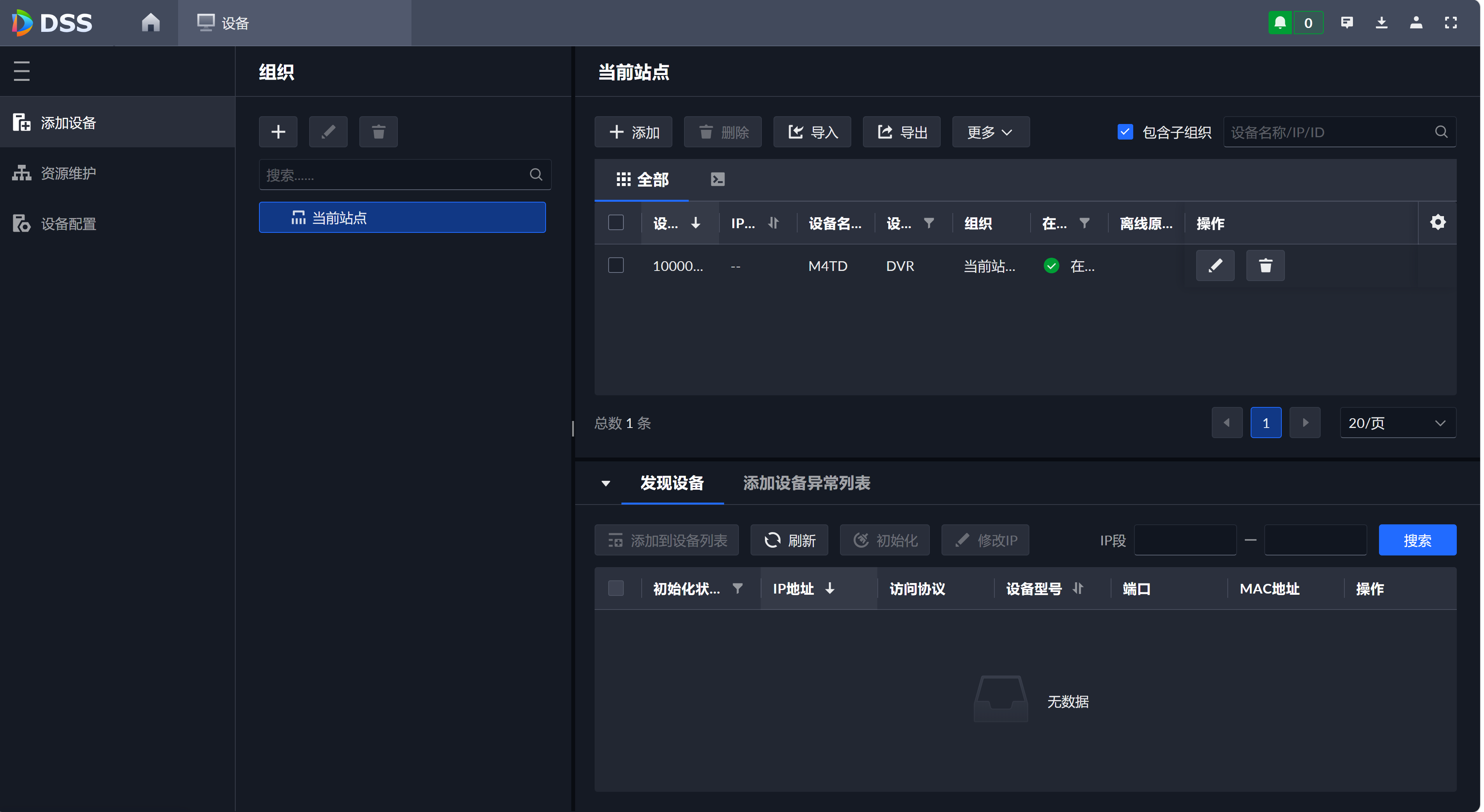The image size is (1484, 812).
Task: Edit the selected organization pencil icon
Action: click(328, 132)
